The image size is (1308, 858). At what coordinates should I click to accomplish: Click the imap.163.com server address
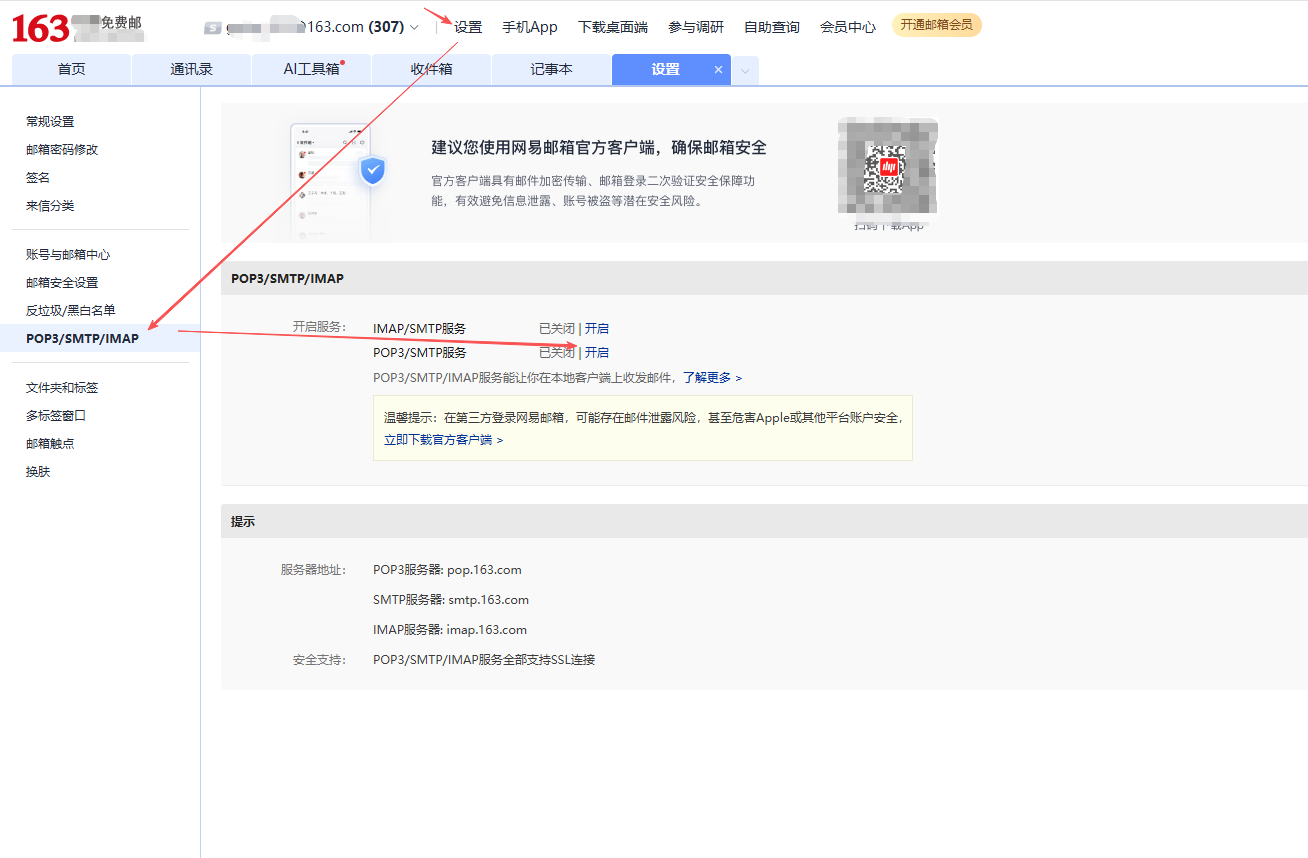click(486, 630)
